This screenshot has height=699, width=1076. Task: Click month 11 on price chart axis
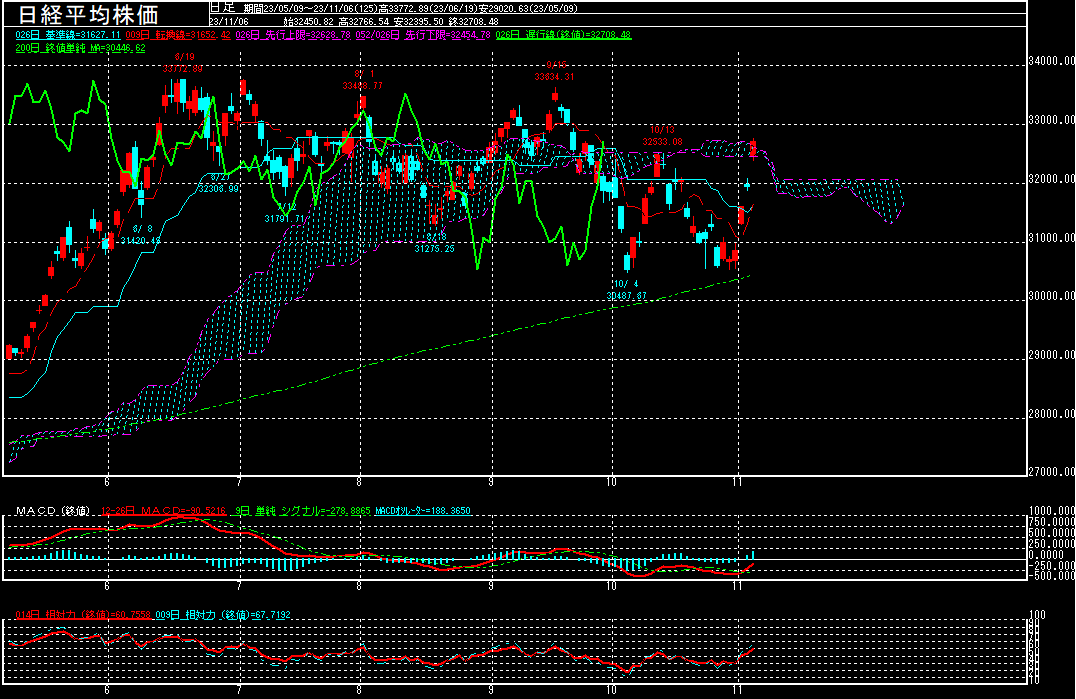pyautogui.click(x=738, y=482)
